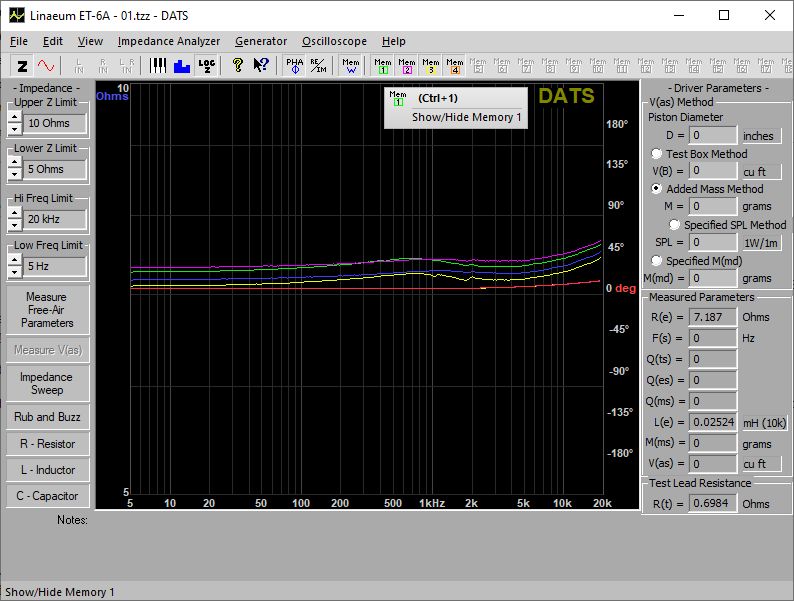Select the Specified SPL Method radio button

[674, 224]
